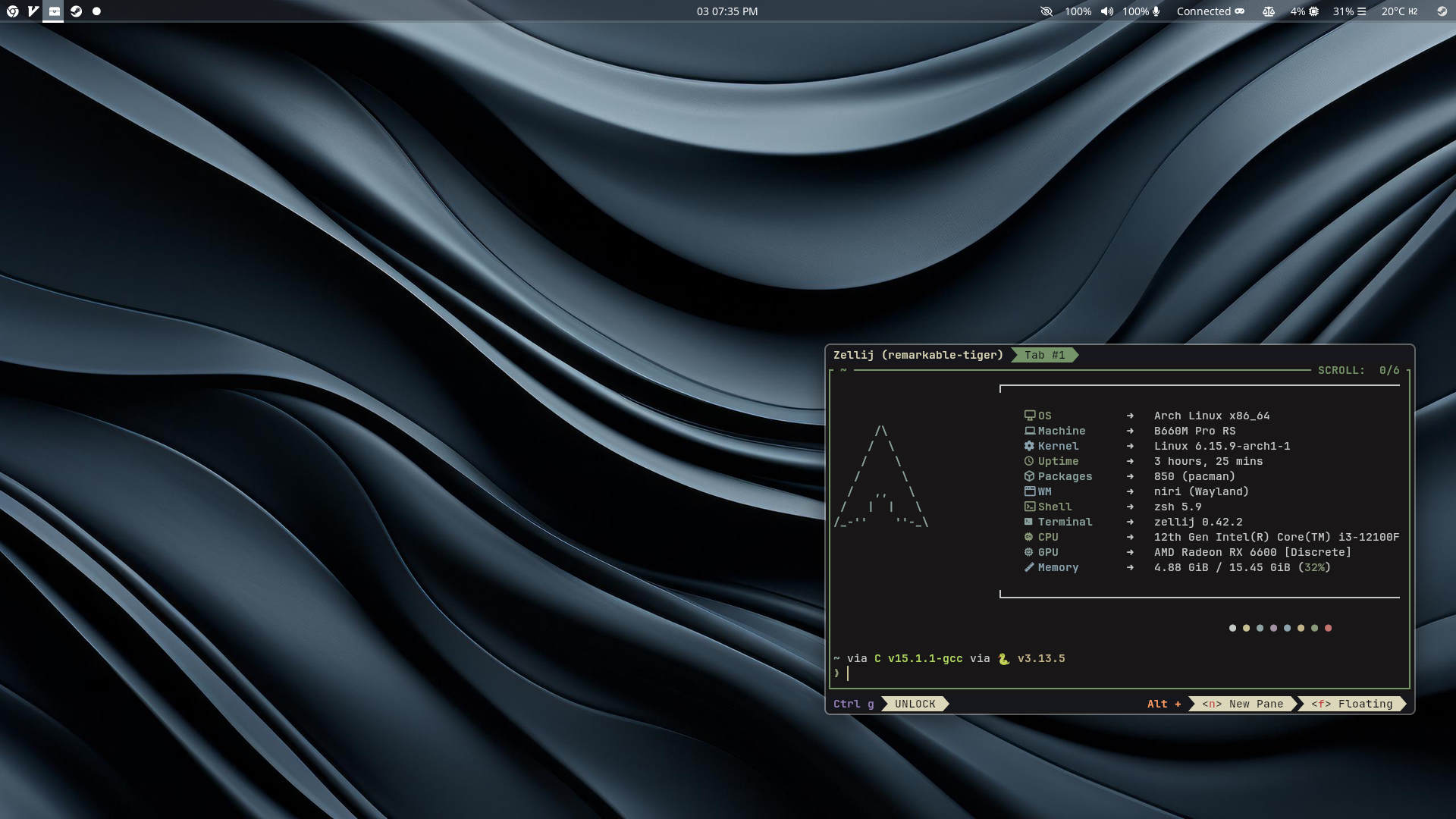Image resolution: width=1456 pixels, height=819 pixels.
Task: Click Linux 6.15.9-arch1-1 kernel text
Action: click(1222, 446)
